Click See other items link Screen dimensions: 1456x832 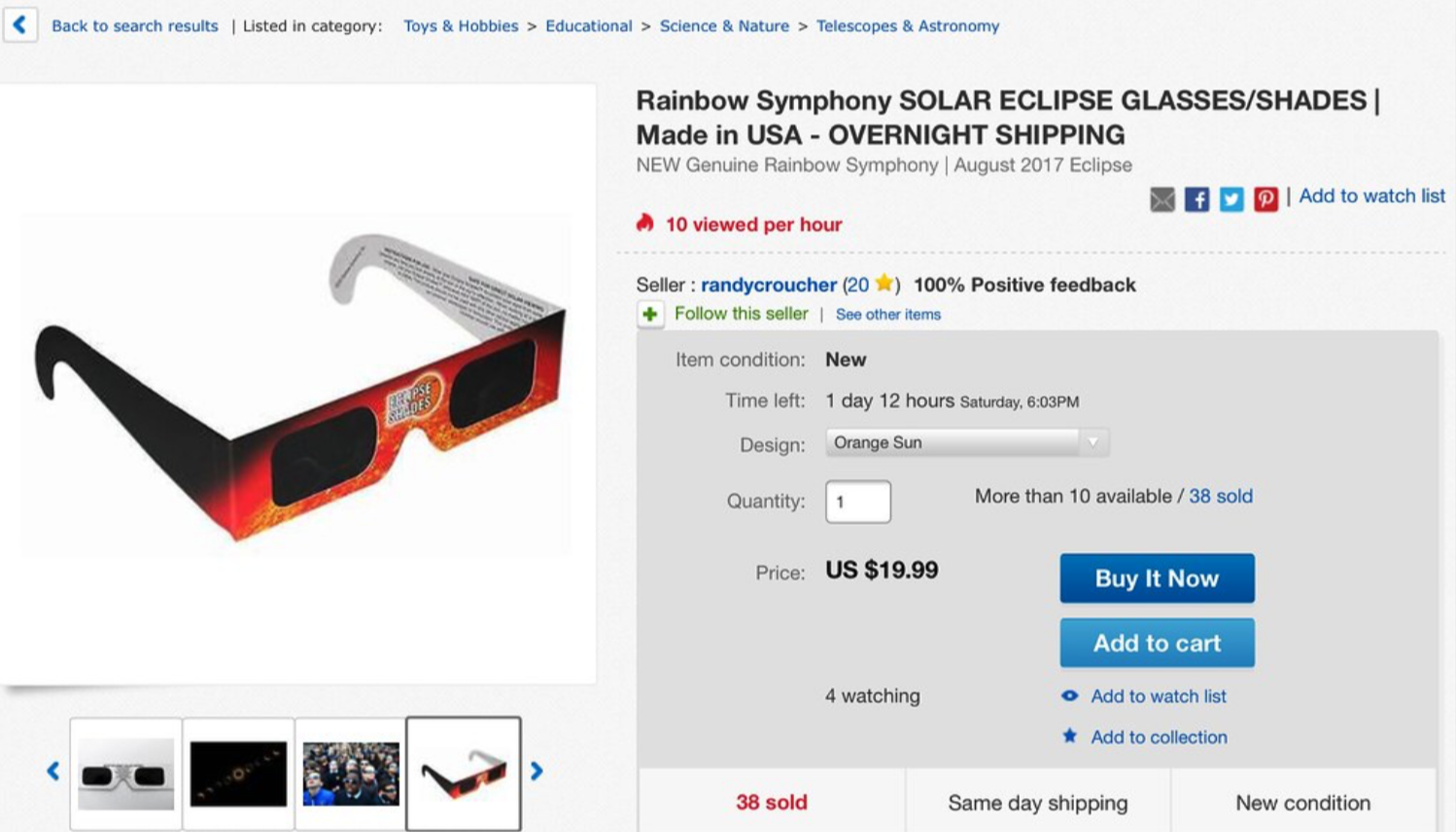[x=887, y=315]
